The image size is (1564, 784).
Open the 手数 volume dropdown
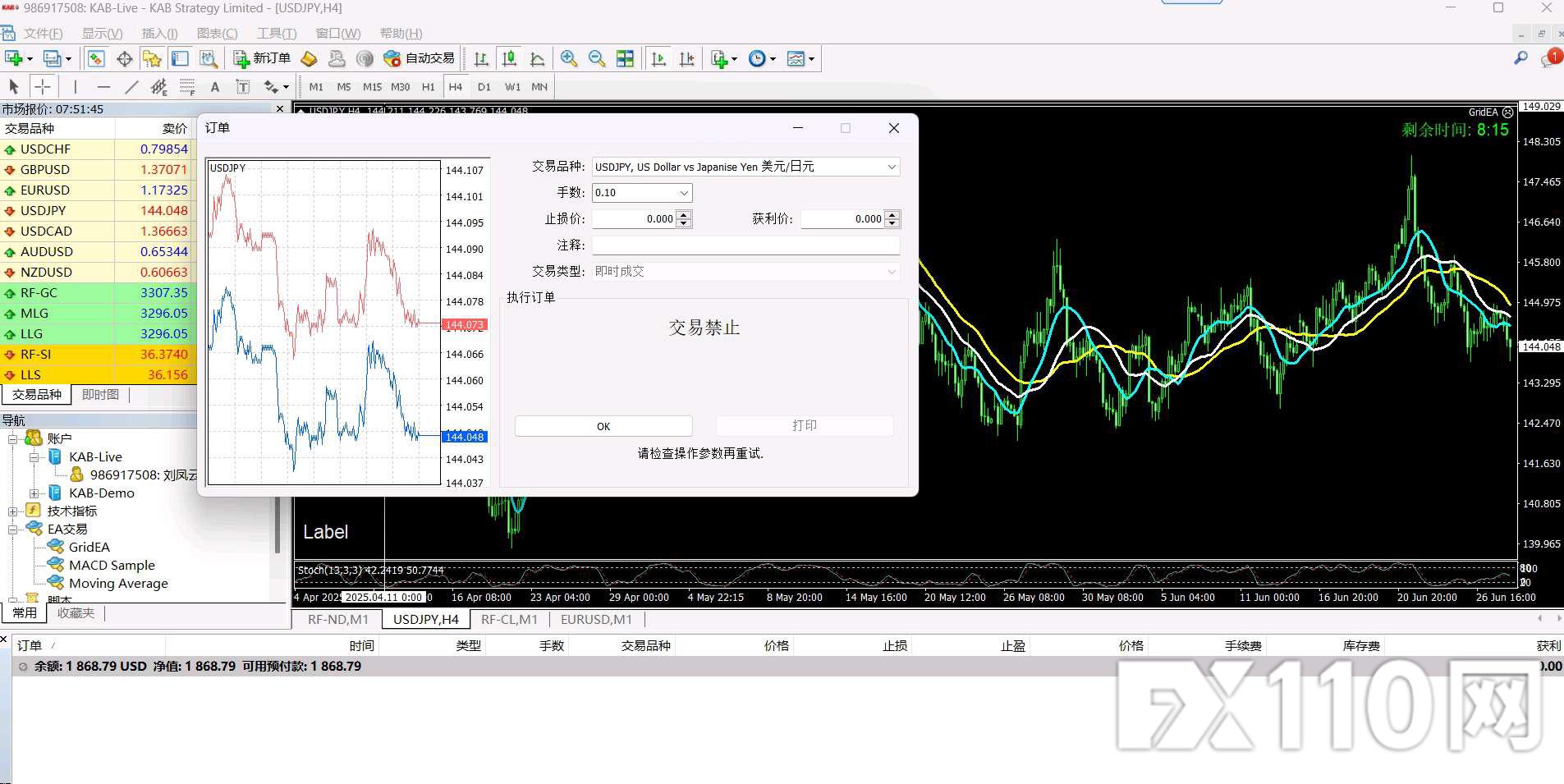click(684, 193)
